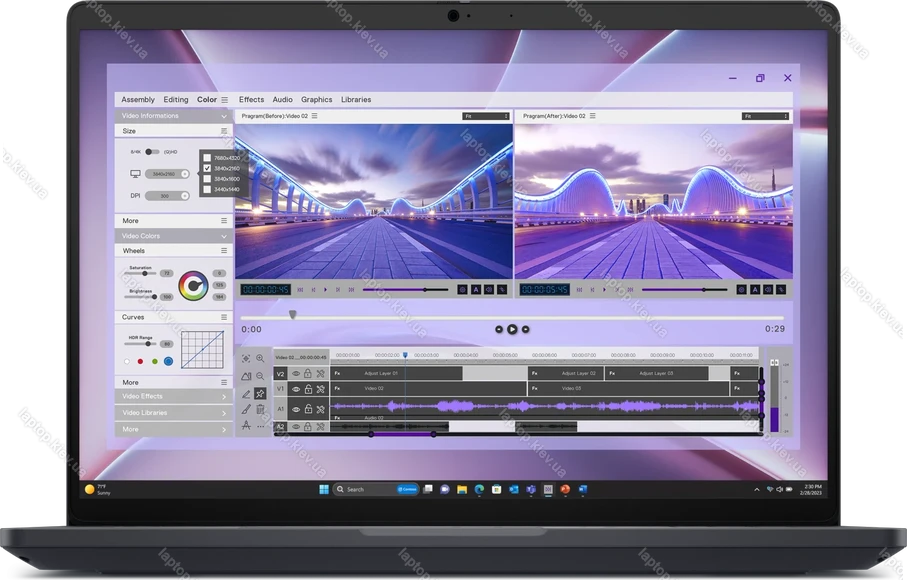The width and height of the screenshot is (907, 580).
Task: Hide the V1 track with eye icon
Action: [x=295, y=389]
